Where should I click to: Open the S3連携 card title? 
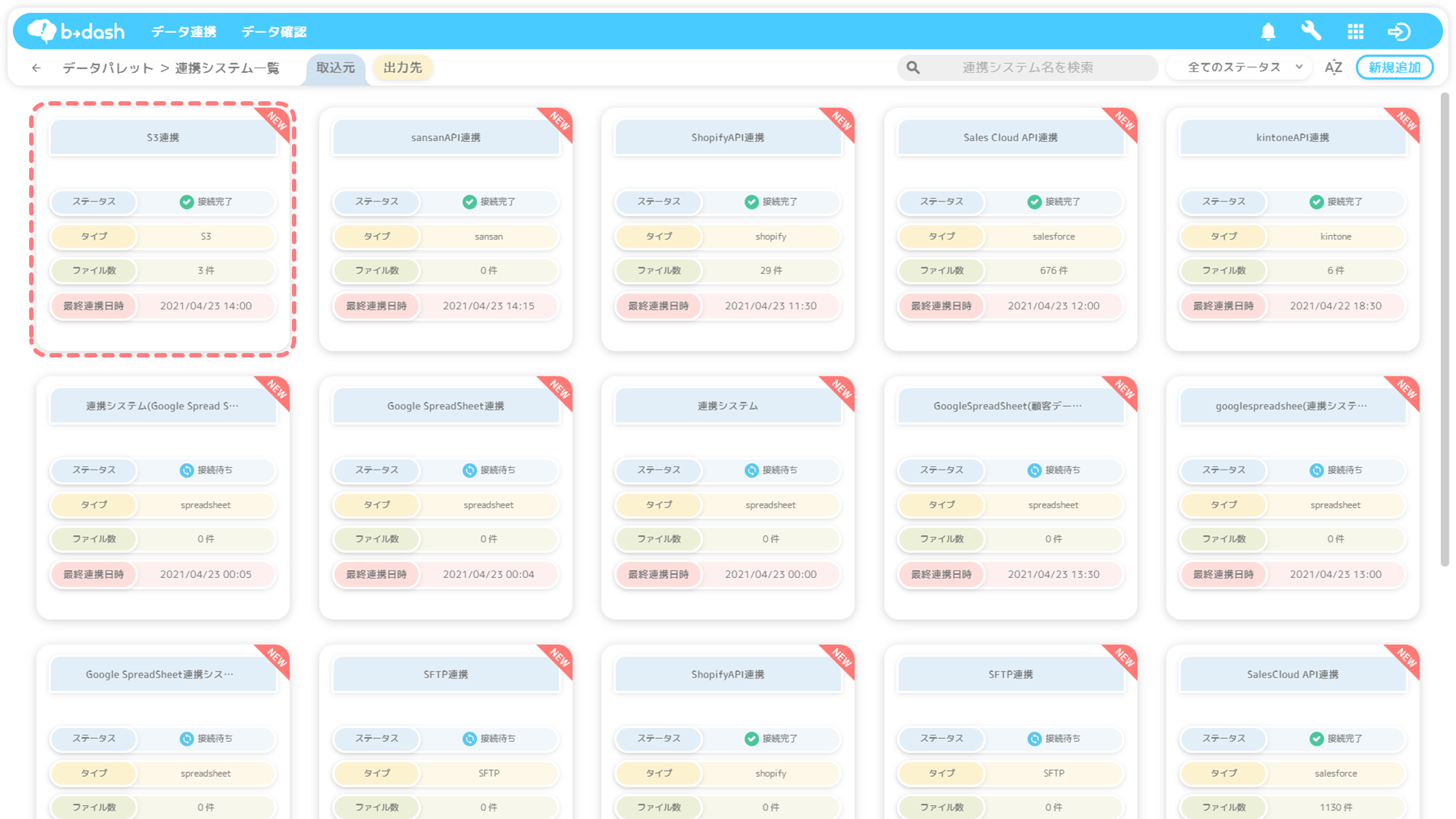(x=163, y=138)
